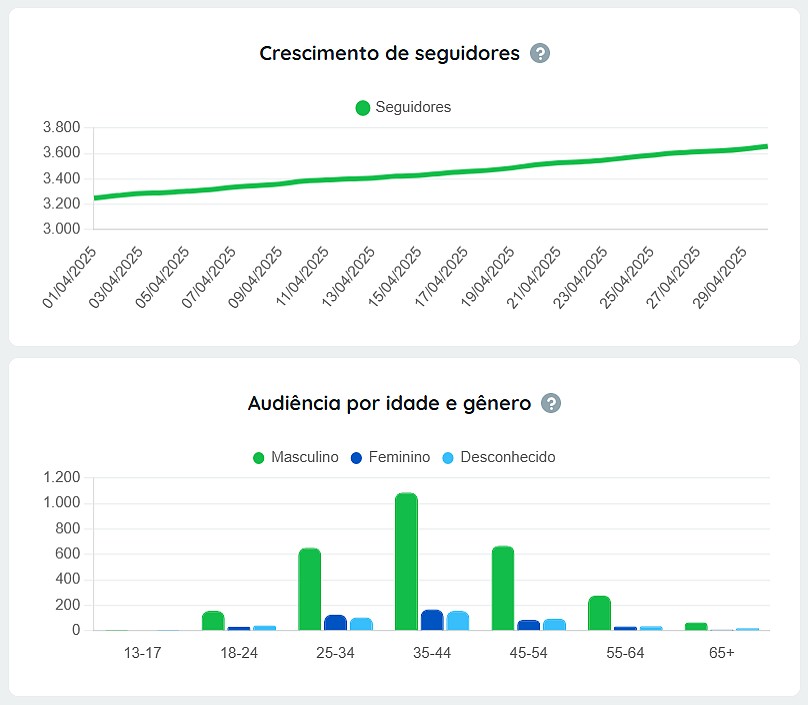The width and height of the screenshot is (808, 705).
Task: Click the 3.600 axis value
Action: pyautogui.click(x=61, y=153)
